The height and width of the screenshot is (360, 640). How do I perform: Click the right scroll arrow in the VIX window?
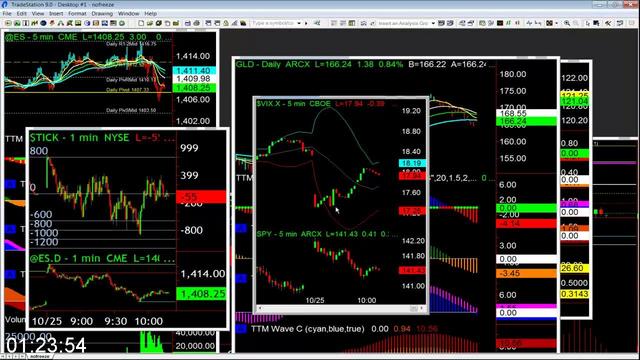pos(421,309)
